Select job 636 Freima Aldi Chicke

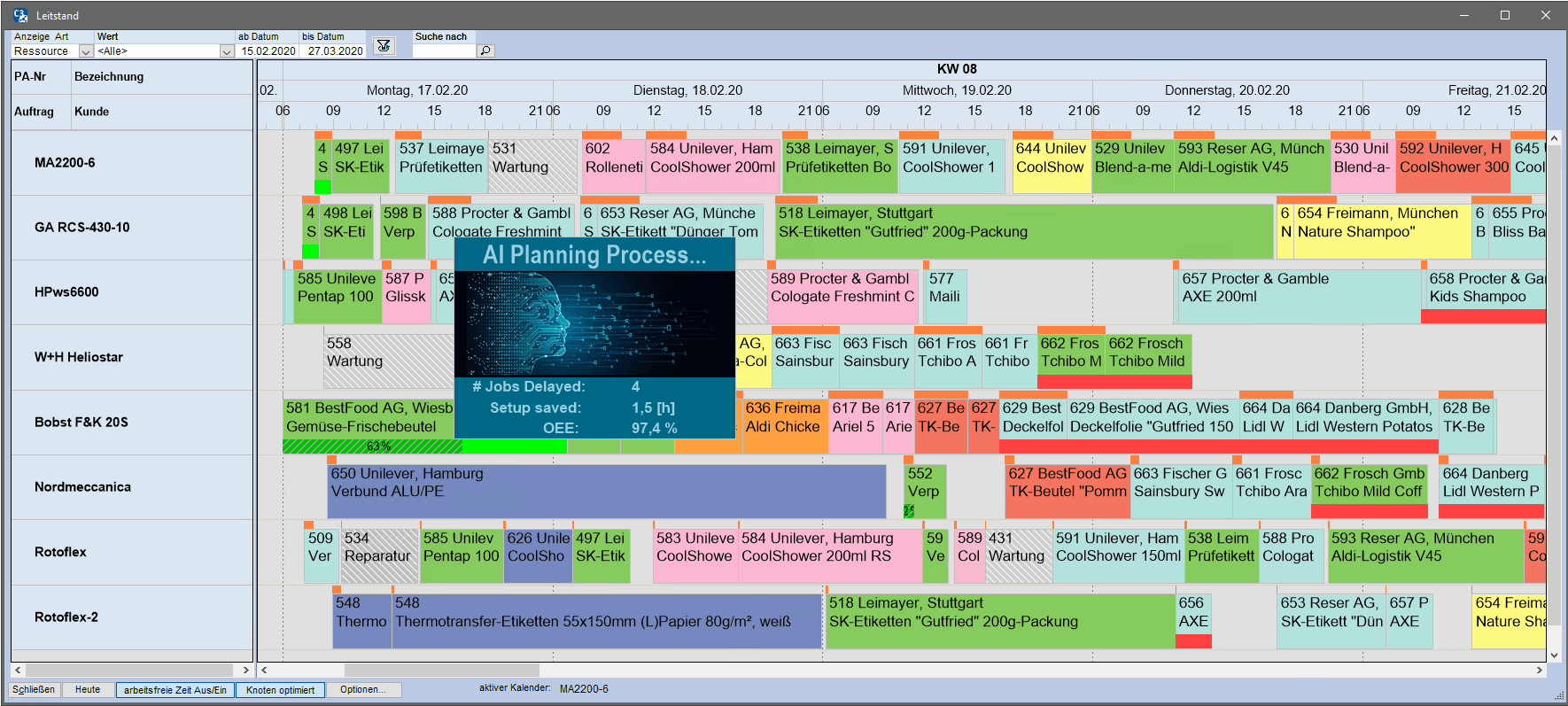point(784,425)
